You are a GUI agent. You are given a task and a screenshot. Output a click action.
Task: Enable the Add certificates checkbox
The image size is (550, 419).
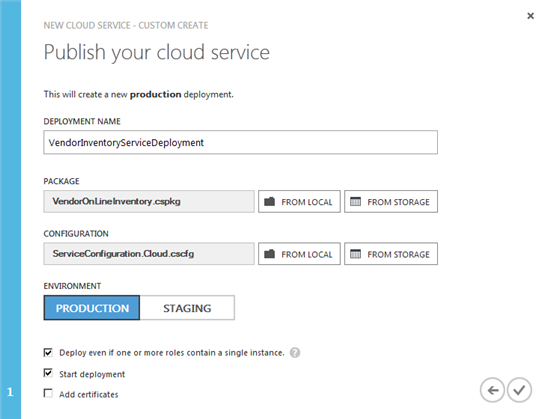click(48, 393)
